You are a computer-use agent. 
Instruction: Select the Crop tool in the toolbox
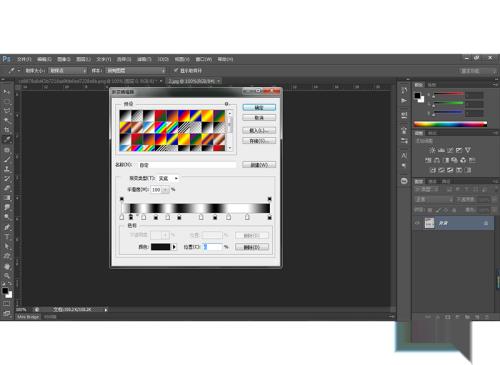click(x=6, y=130)
